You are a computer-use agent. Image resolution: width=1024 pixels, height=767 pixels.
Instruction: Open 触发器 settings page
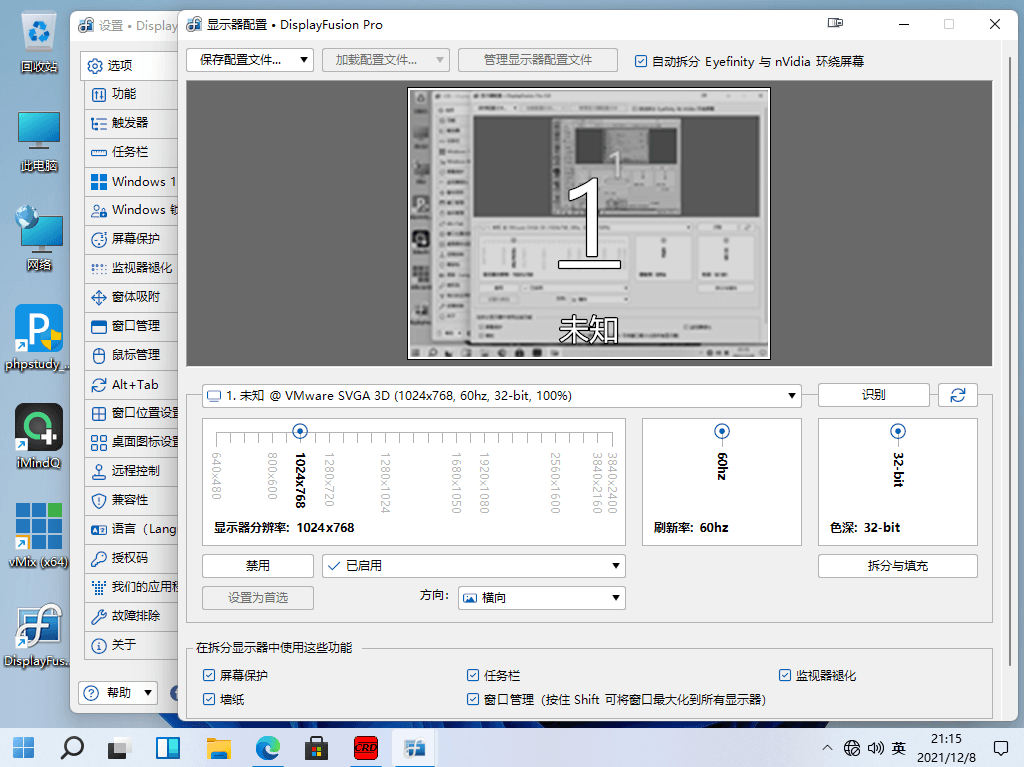tap(131, 123)
